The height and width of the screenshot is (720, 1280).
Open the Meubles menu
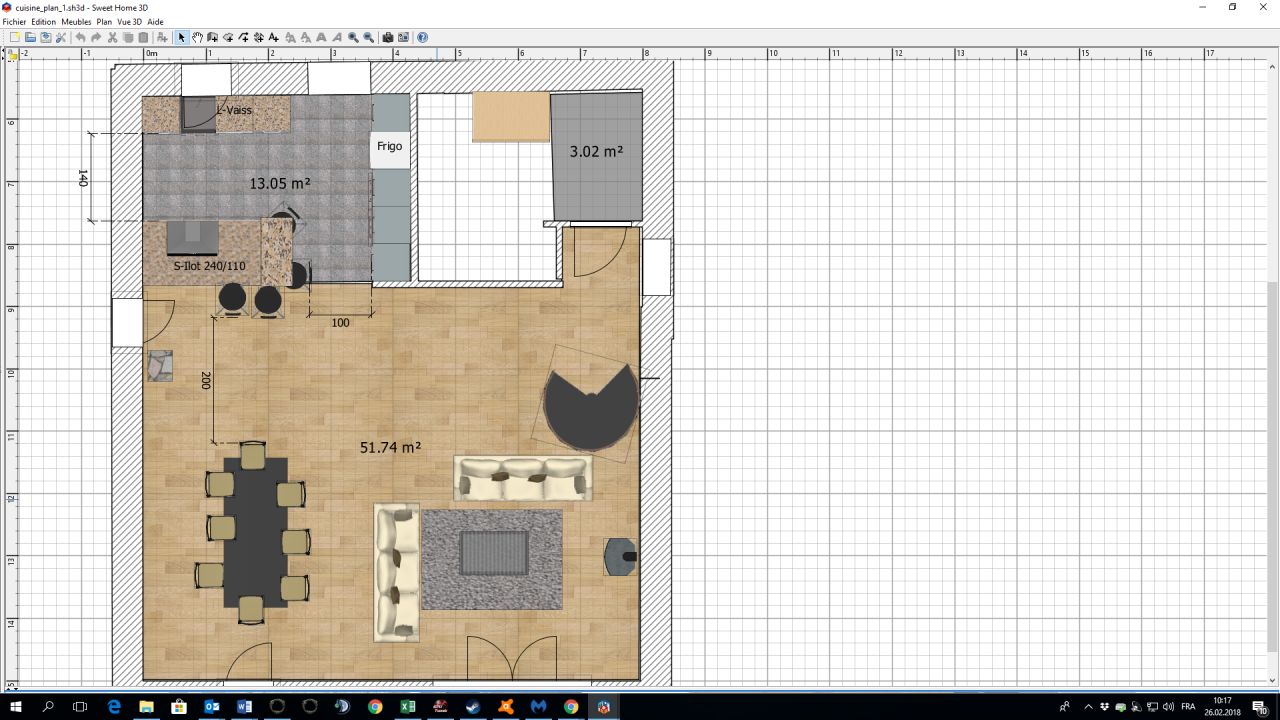click(76, 21)
